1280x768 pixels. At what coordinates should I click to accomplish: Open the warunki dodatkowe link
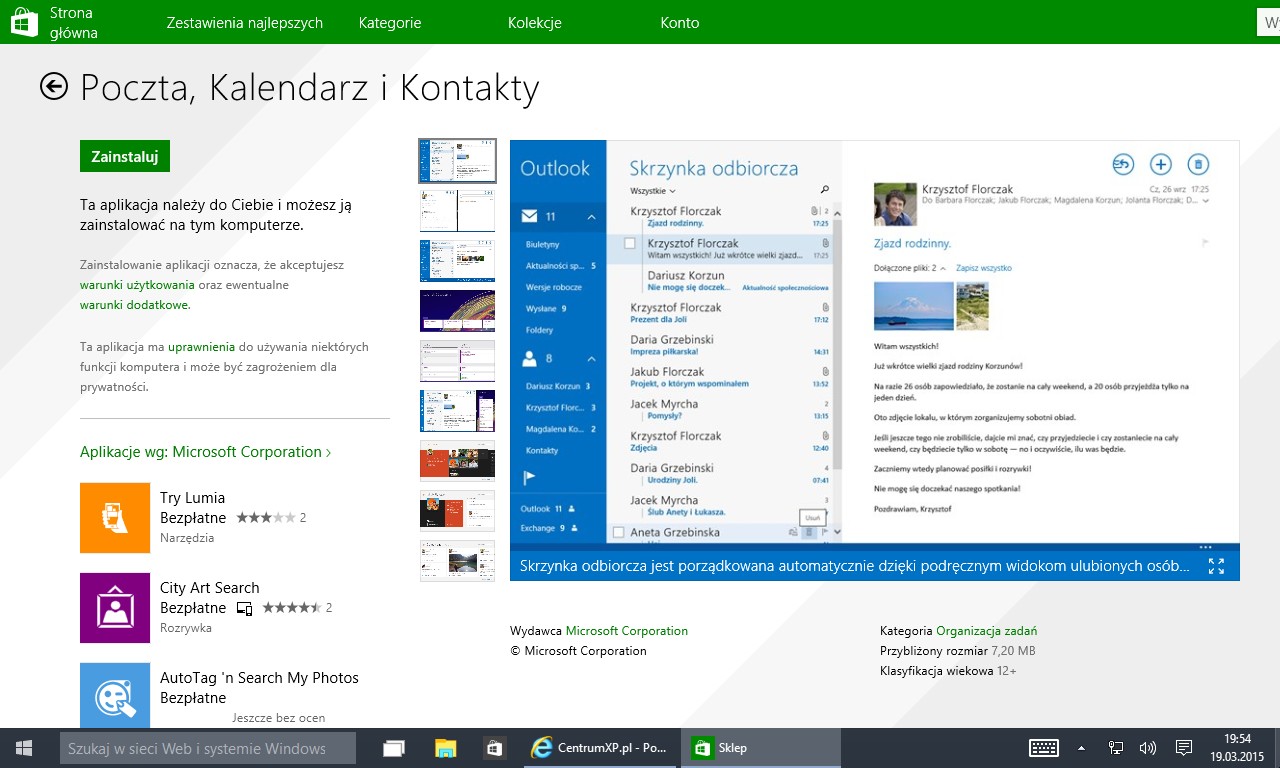coord(135,305)
